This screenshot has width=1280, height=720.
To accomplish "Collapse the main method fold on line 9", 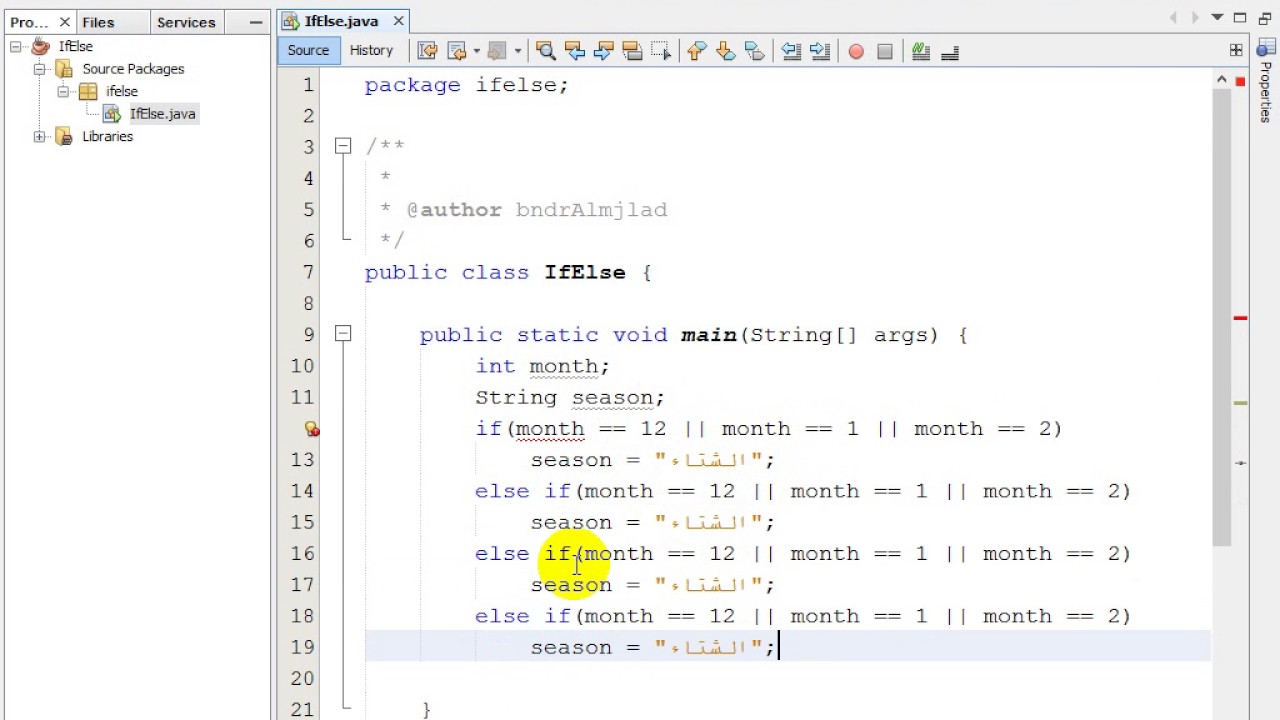I will click(343, 334).
